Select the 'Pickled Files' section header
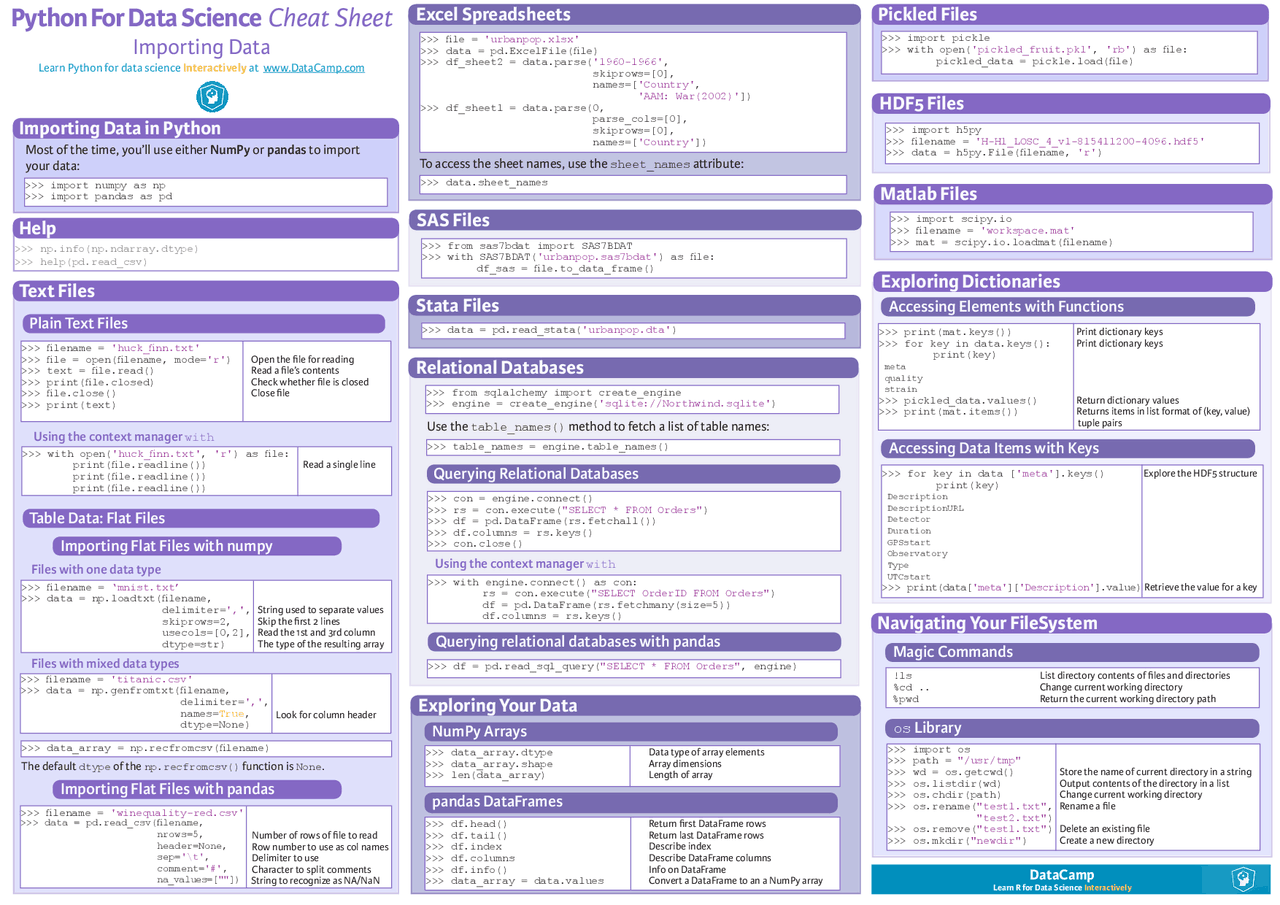 coord(1072,14)
